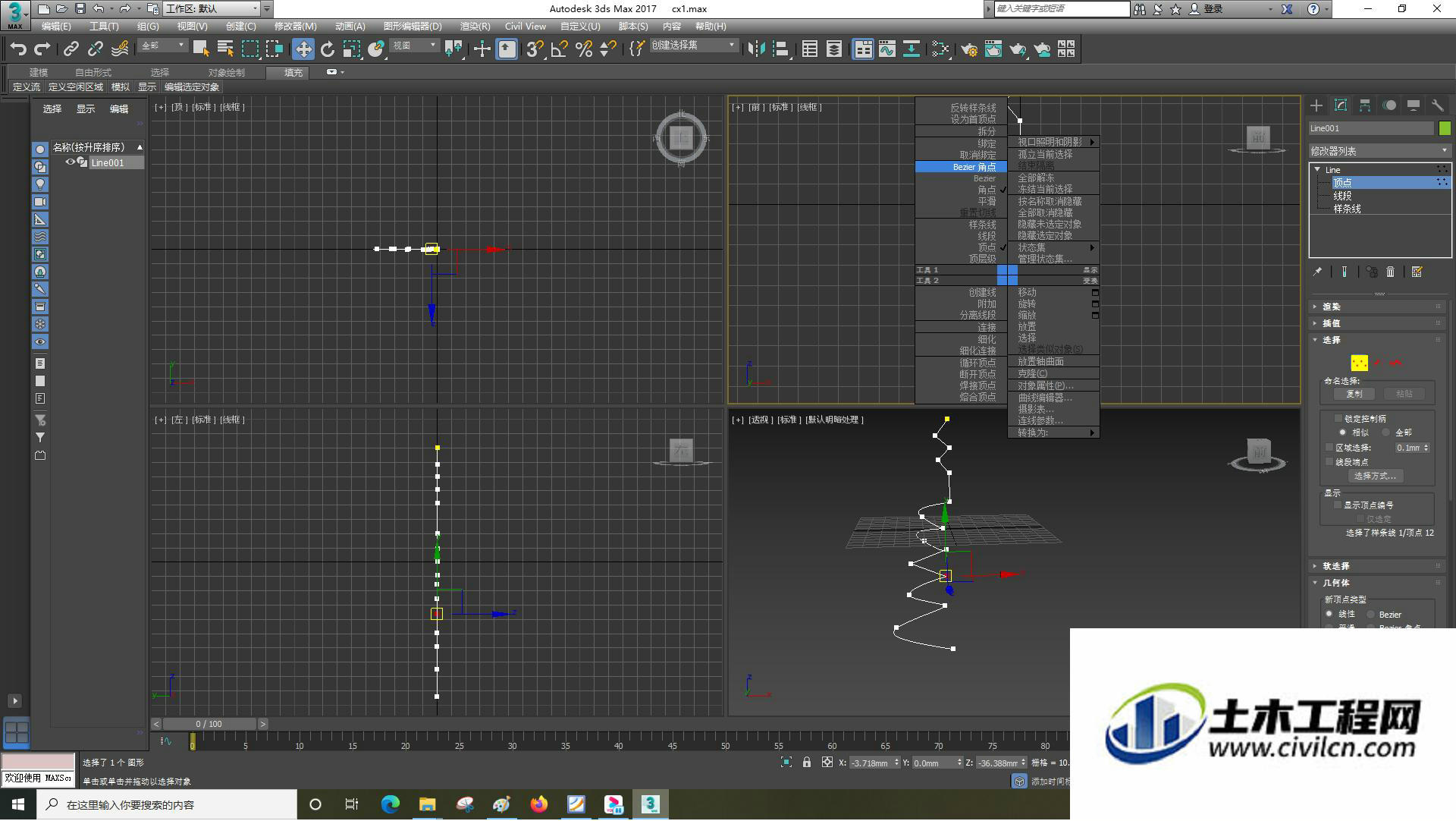Click the Pin Stack icon
Viewport: 1456px width, 821px height.
pyautogui.click(x=1318, y=272)
